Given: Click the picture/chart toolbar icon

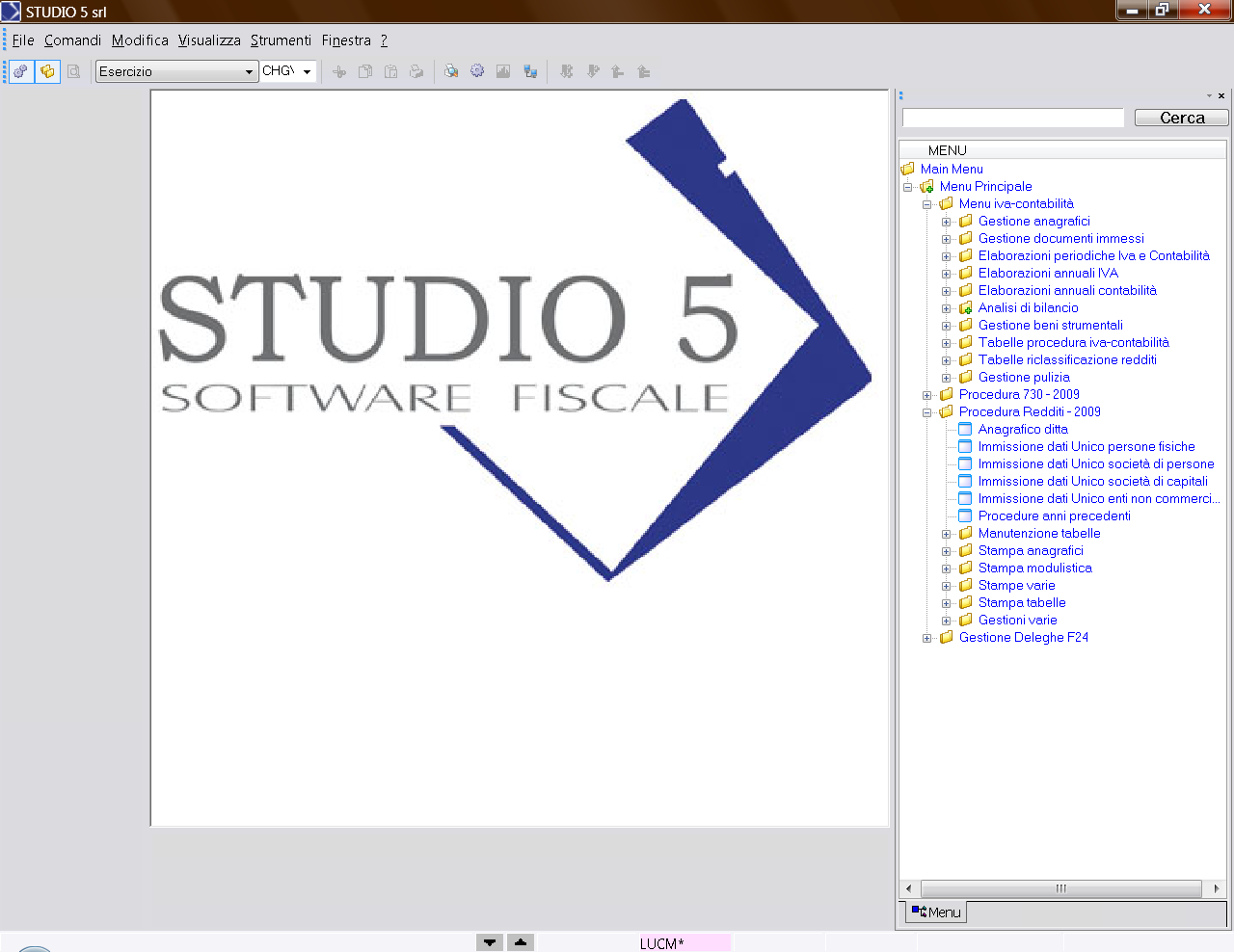Looking at the screenshot, I should pos(503,71).
